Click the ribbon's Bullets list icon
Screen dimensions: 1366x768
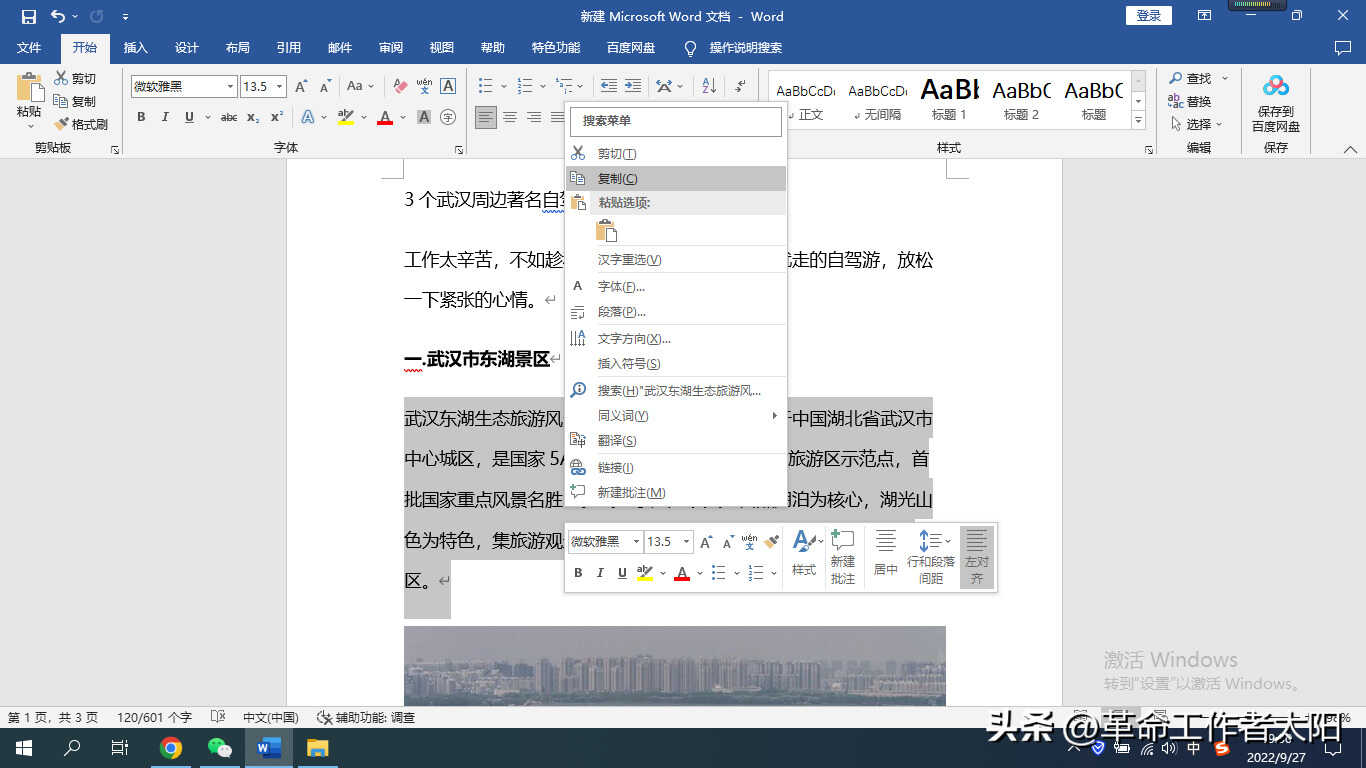[486, 87]
